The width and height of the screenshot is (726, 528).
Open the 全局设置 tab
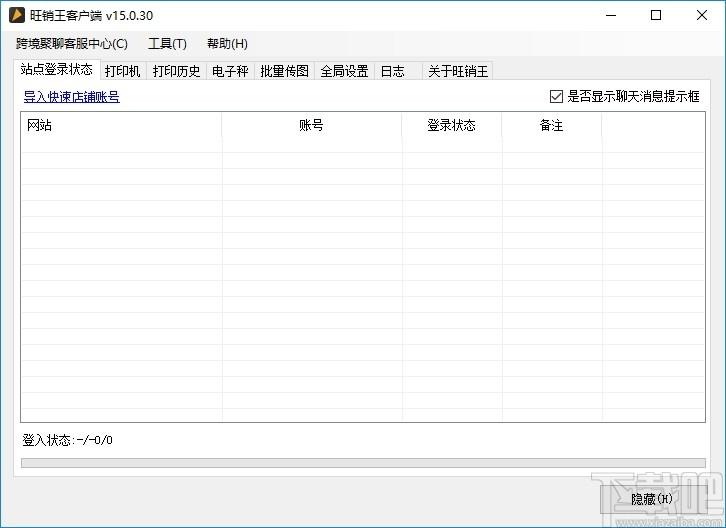[x=344, y=71]
